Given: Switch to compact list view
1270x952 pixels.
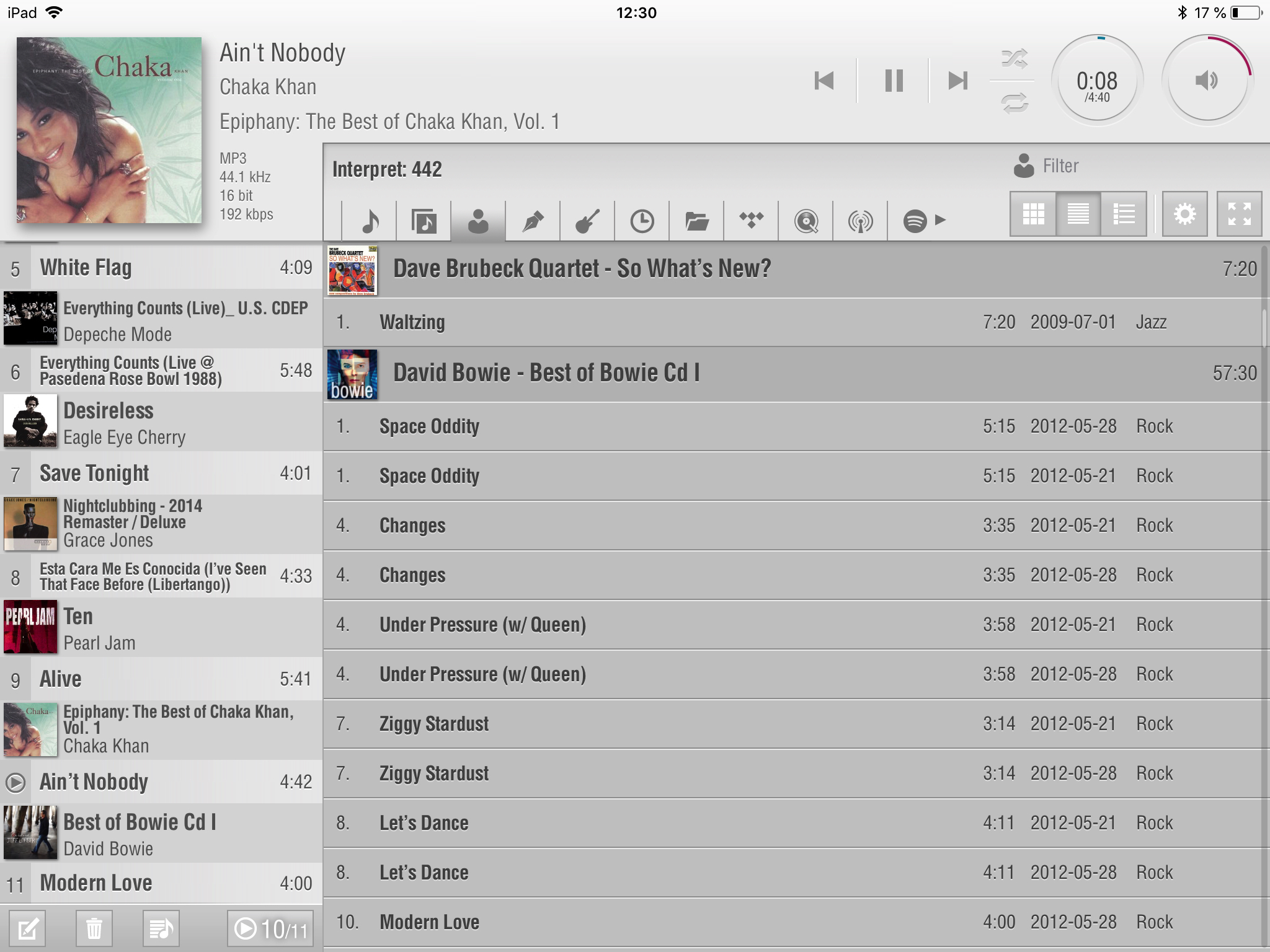Looking at the screenshot, I should [x=1078, y=214].
